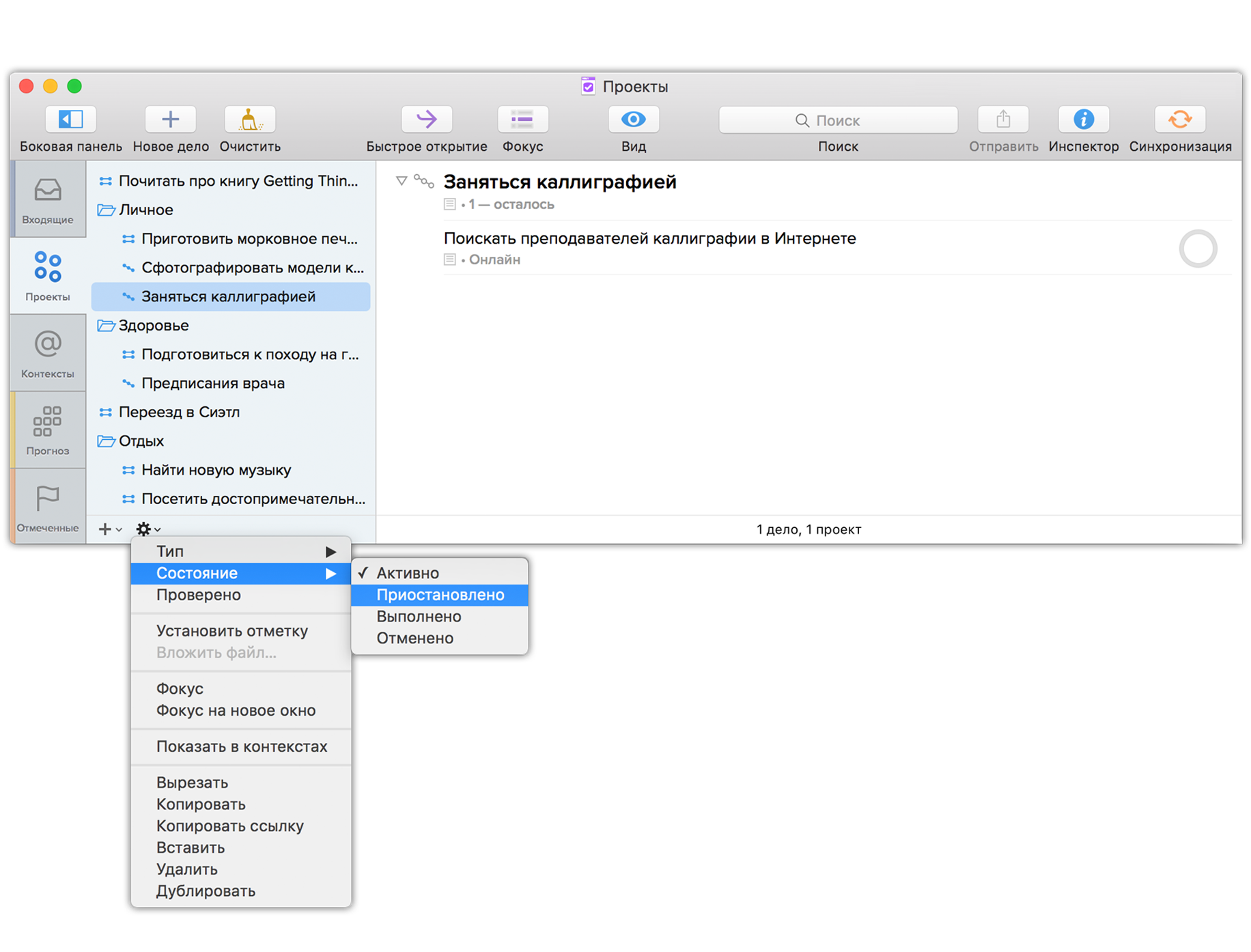Image resolution: width=1251 pixels, height=952 pixels.
Task: Click the Поиск search field
Action: click(838, 120)
